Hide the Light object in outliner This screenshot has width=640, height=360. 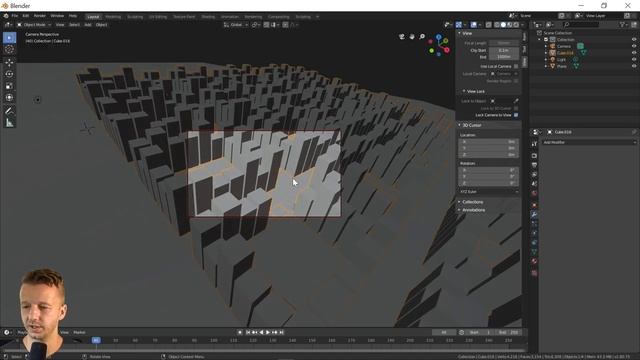[x=634, y=60]
